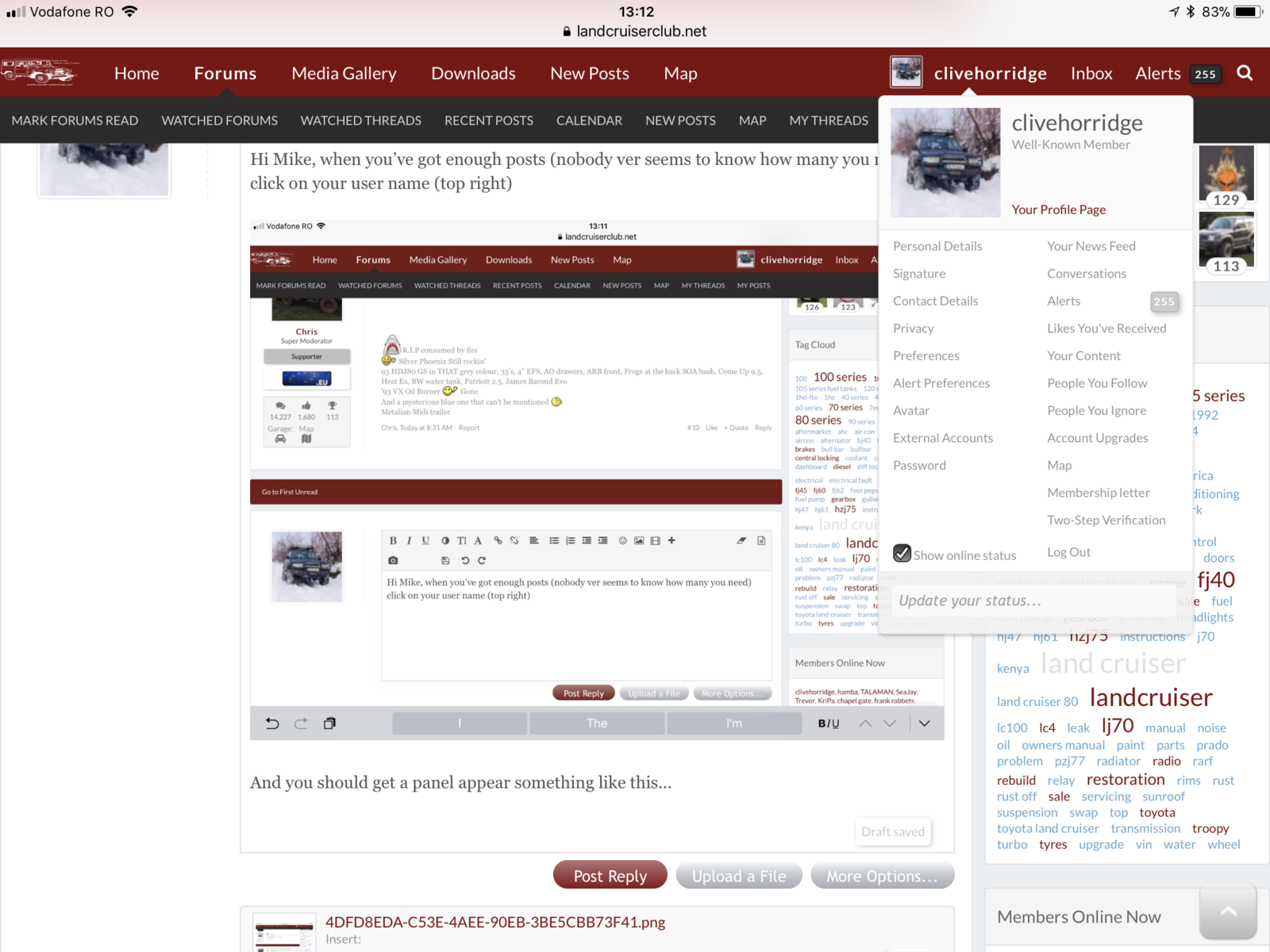Tap the battery indicator in status bar
This screenshot has width=1270, height=952.
pyautogui.click(x=1248, y=12)
